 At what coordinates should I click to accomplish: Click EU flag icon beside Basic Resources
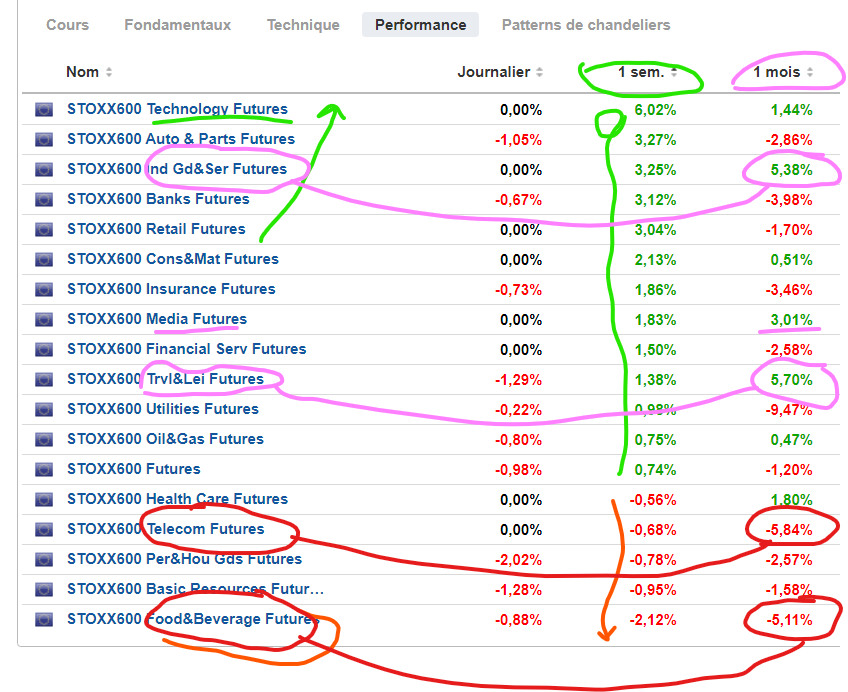[x=44, y=590]
